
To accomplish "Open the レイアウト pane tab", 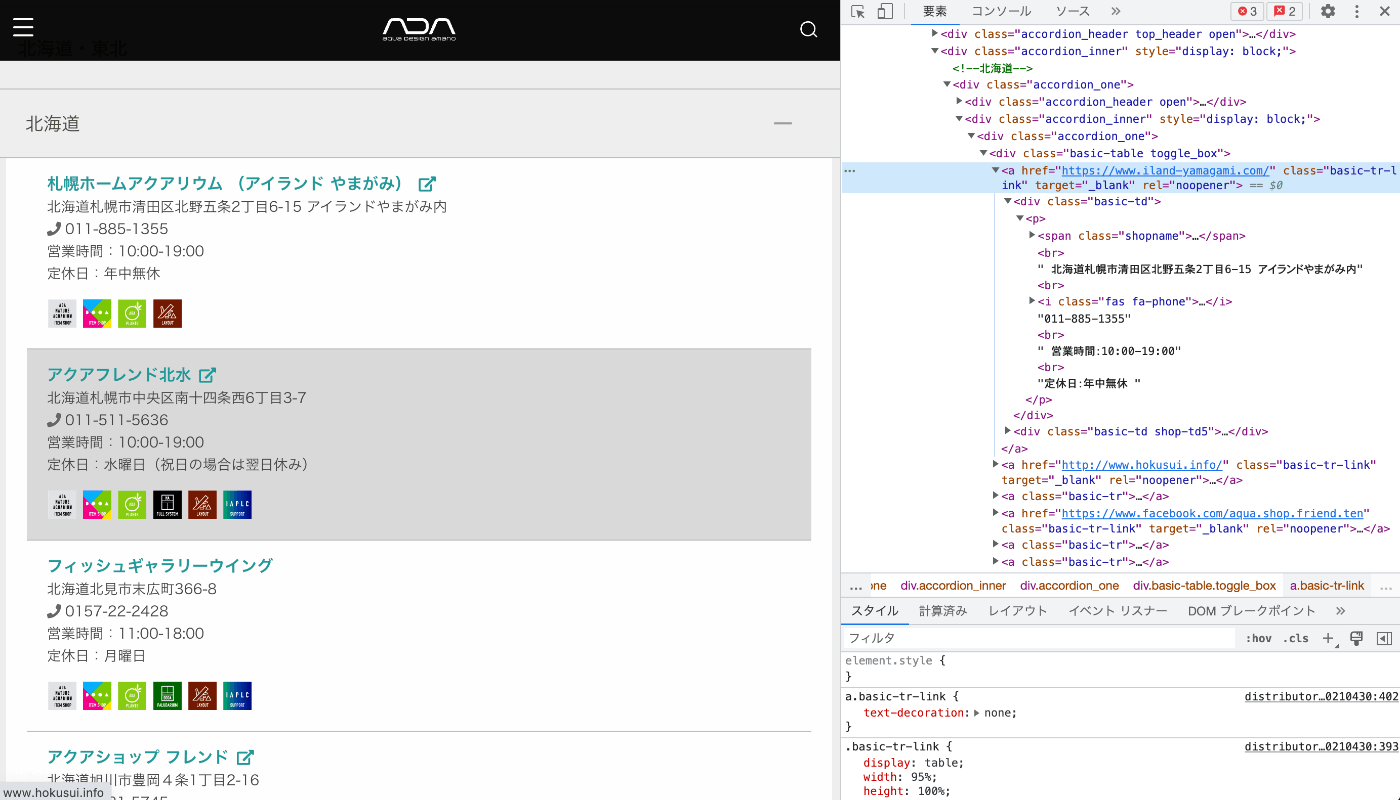I will pos(1018,611).
